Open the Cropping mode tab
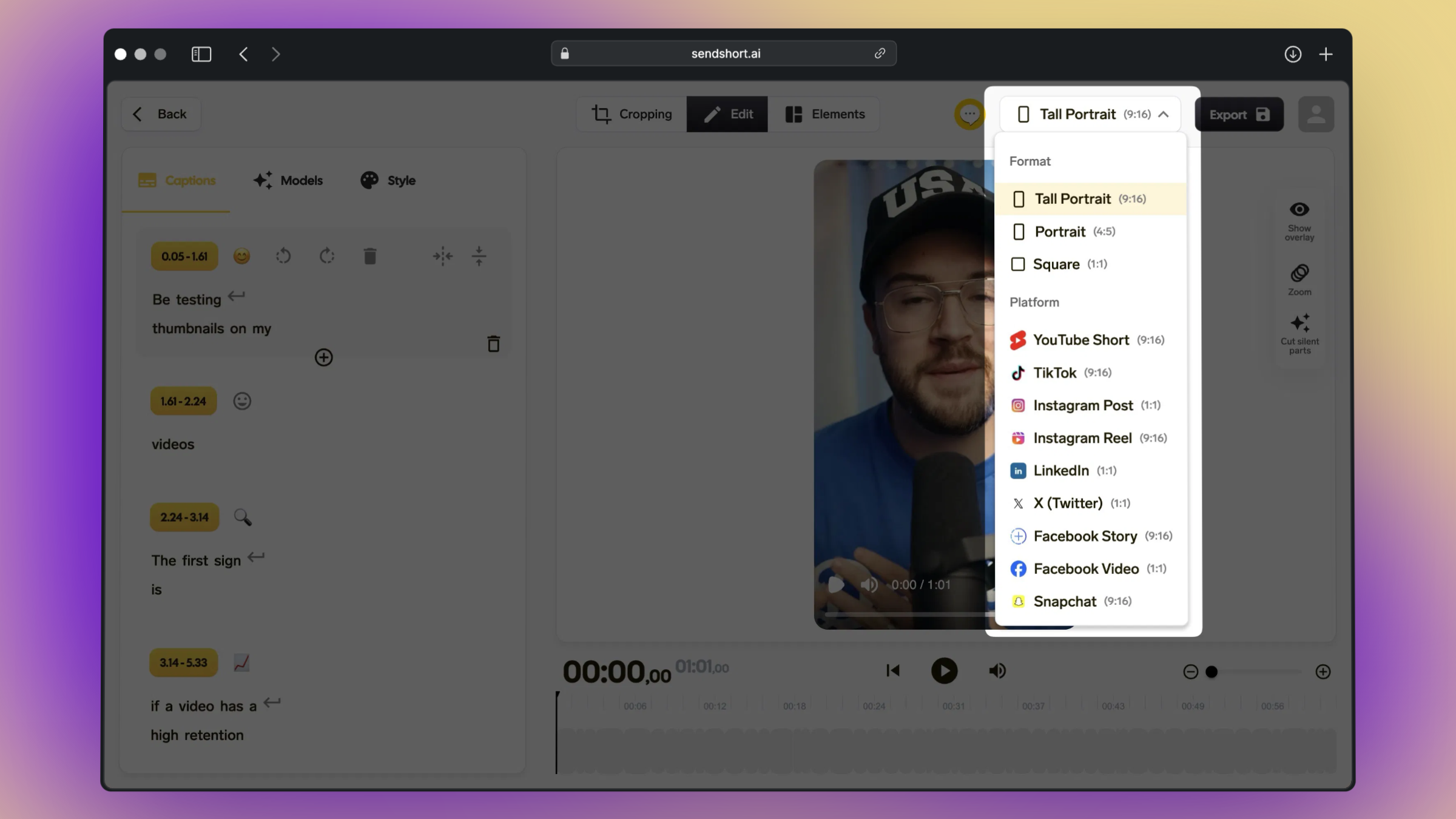This screenshot has height=819, width=1456. coord(632,114)
